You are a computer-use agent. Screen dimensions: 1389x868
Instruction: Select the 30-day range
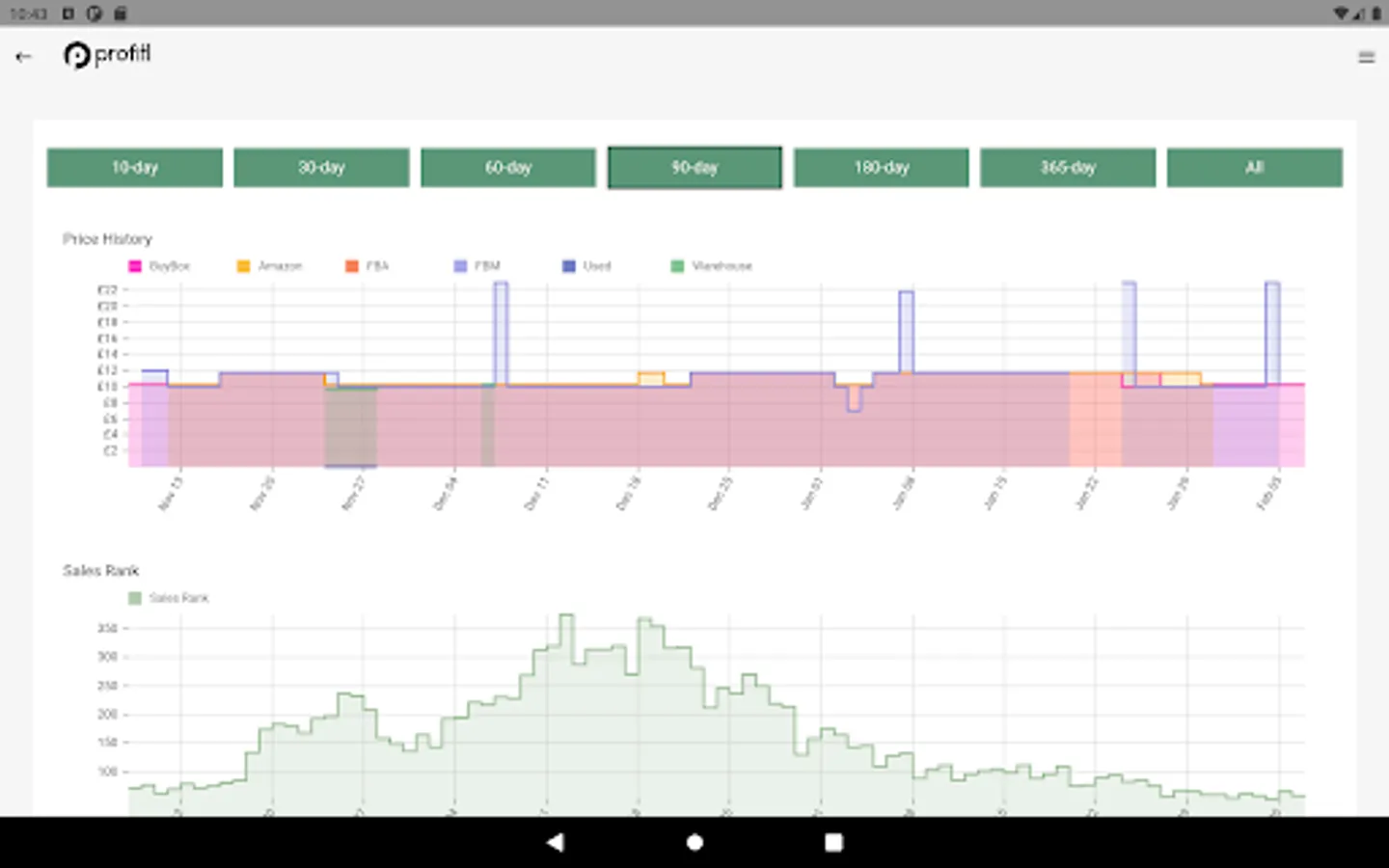coord(321,167)
